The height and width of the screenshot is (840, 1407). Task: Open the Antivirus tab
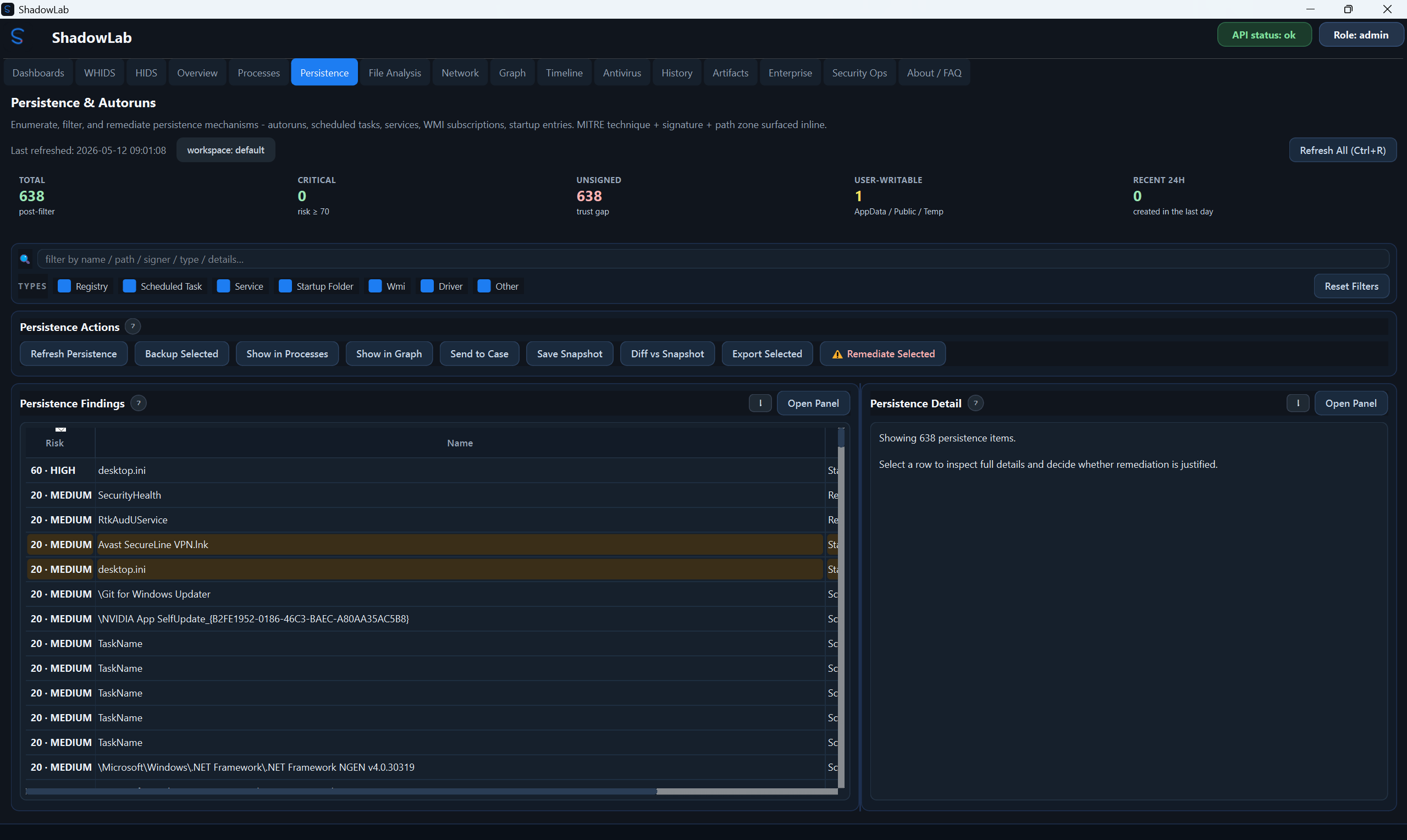tap(622, 73)
